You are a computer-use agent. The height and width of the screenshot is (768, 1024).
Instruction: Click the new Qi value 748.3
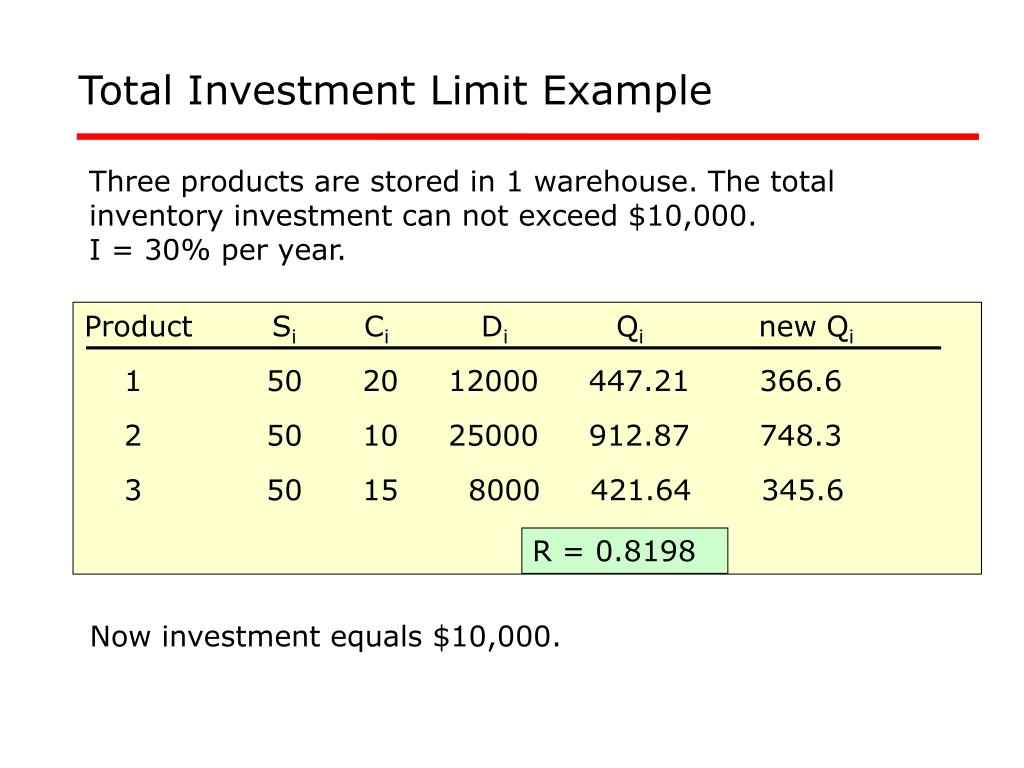tap(801, 436)
